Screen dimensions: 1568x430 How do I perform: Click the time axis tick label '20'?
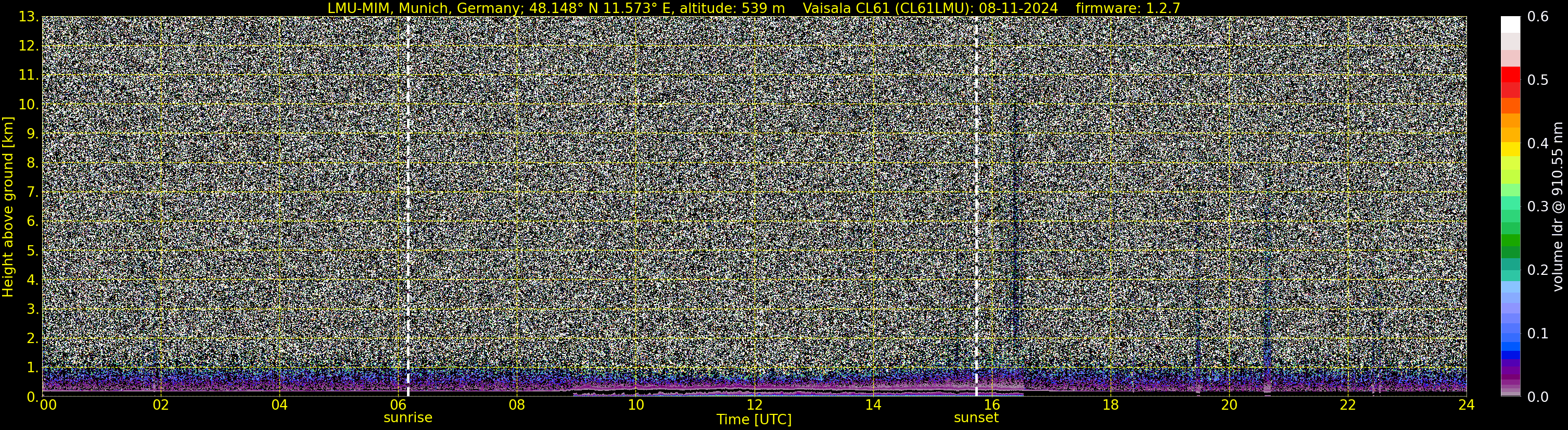(1229, 405)
